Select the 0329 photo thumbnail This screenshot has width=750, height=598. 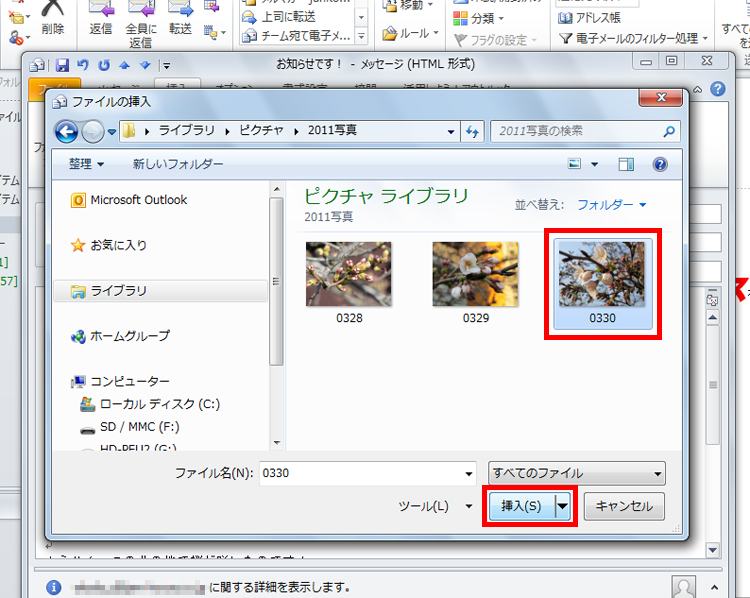click(475, 282)
